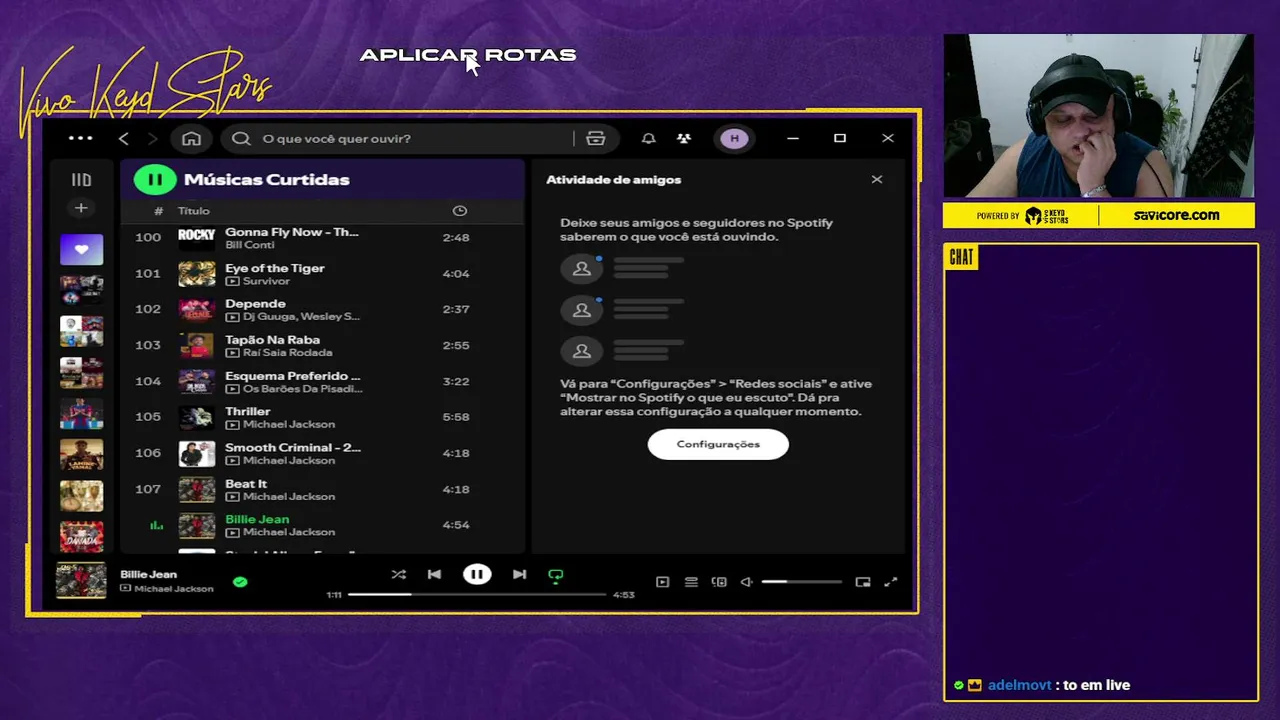Screen dimensions: 1280x720
Task: Sort by the 'Título' column header
Action: [193, 211]
